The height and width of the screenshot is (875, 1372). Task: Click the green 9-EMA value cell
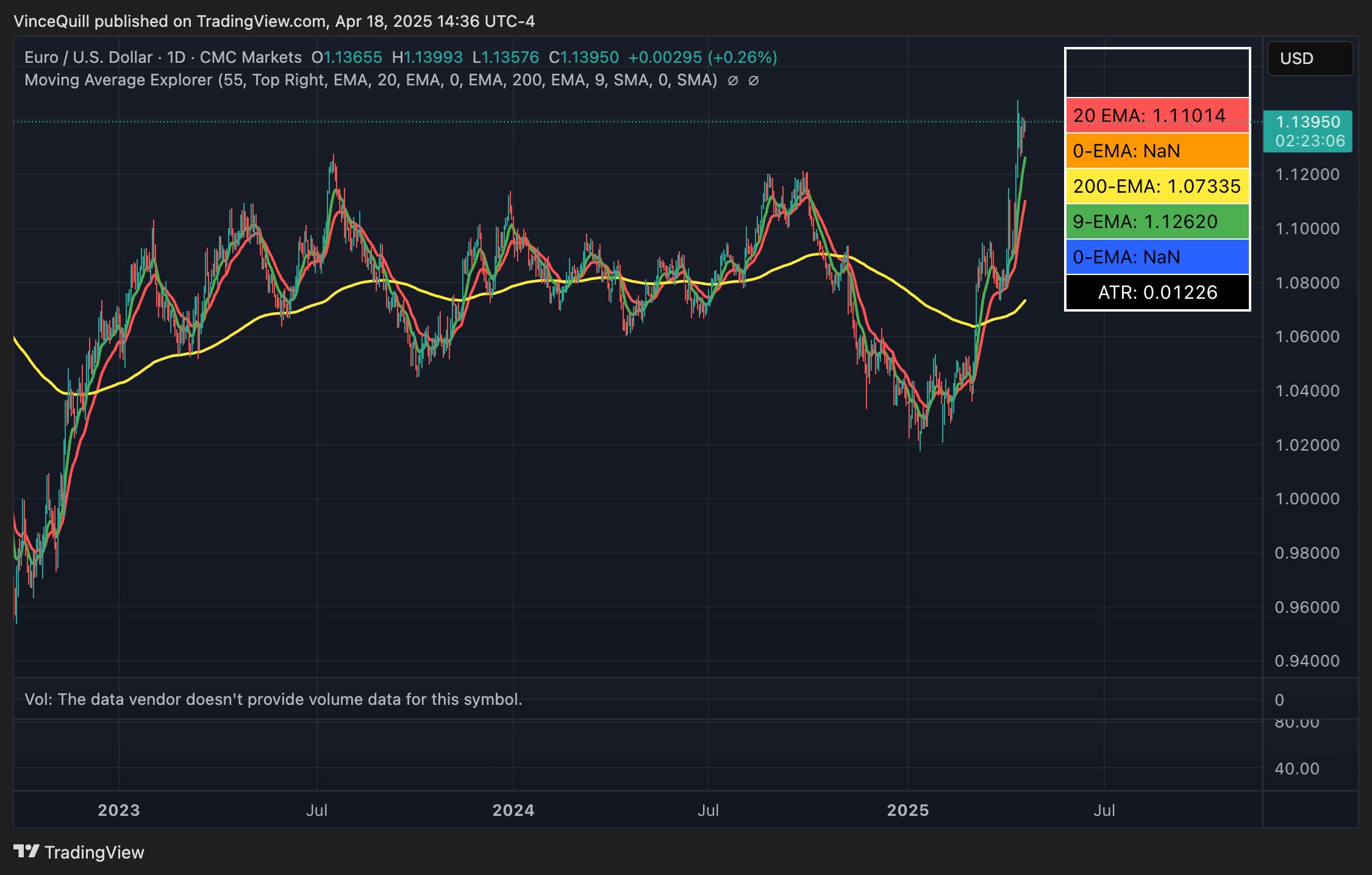tap(1157, 221)
